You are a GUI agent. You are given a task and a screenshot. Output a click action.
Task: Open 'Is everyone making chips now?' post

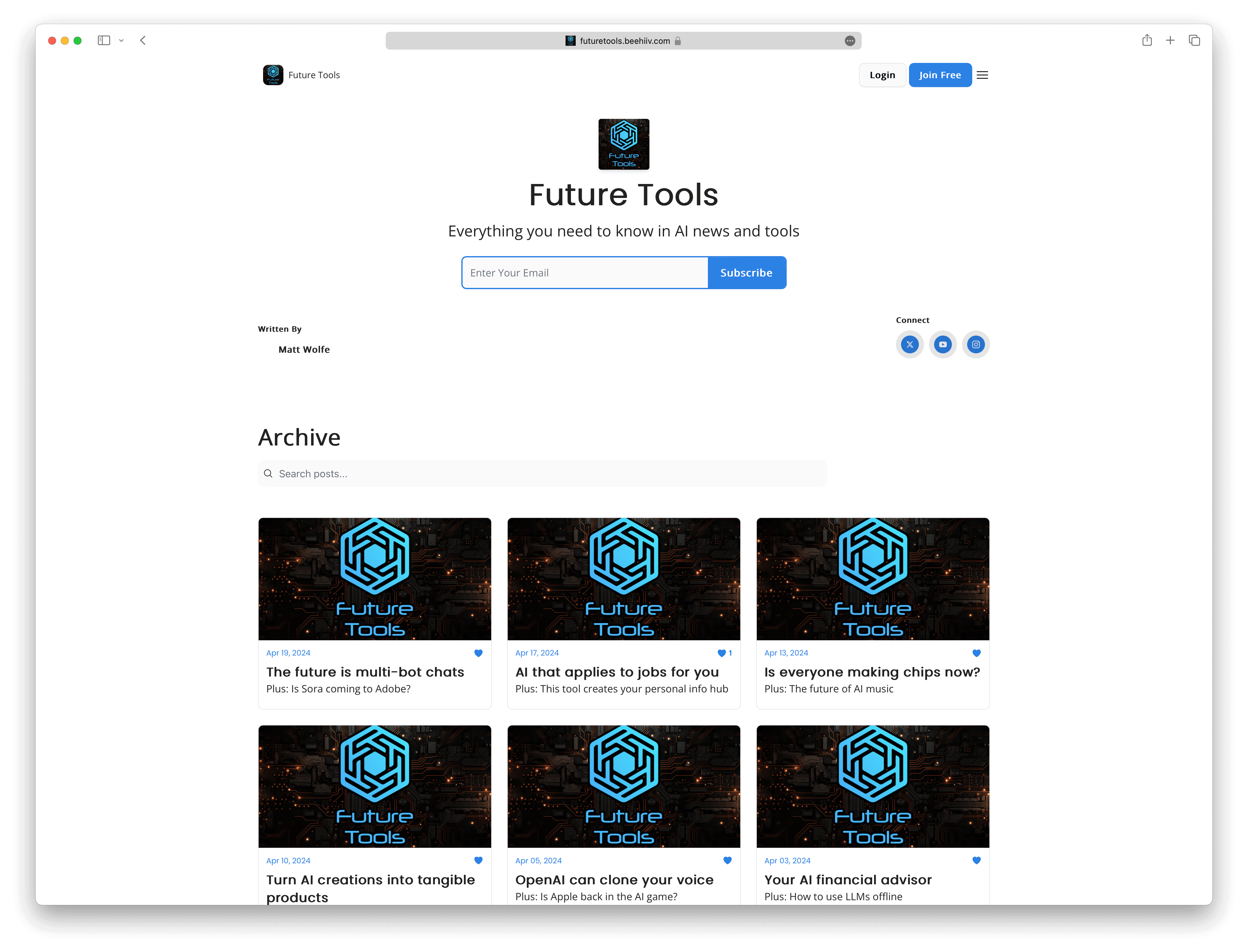point(872,672)
